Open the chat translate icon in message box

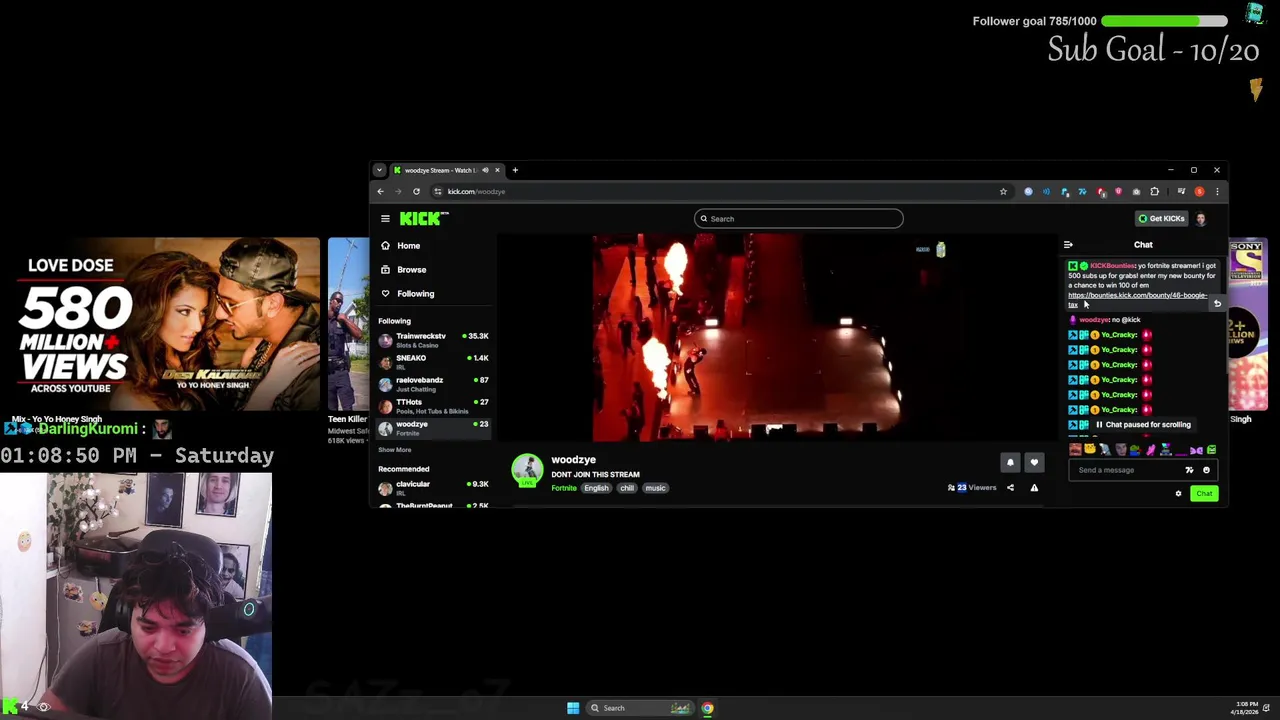pyautogui.click(x=1189, y=470)
